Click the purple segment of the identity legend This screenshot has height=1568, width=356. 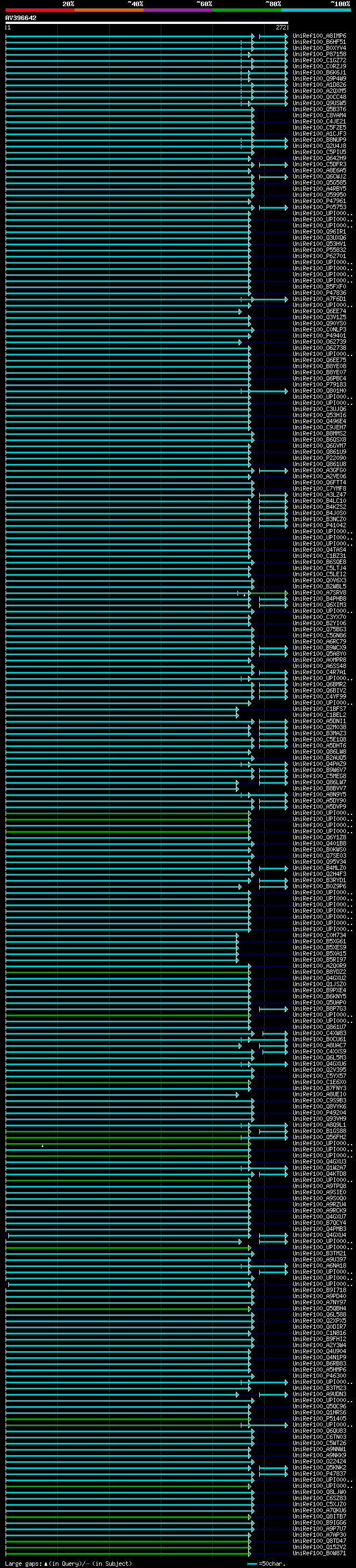coord(179,11)
